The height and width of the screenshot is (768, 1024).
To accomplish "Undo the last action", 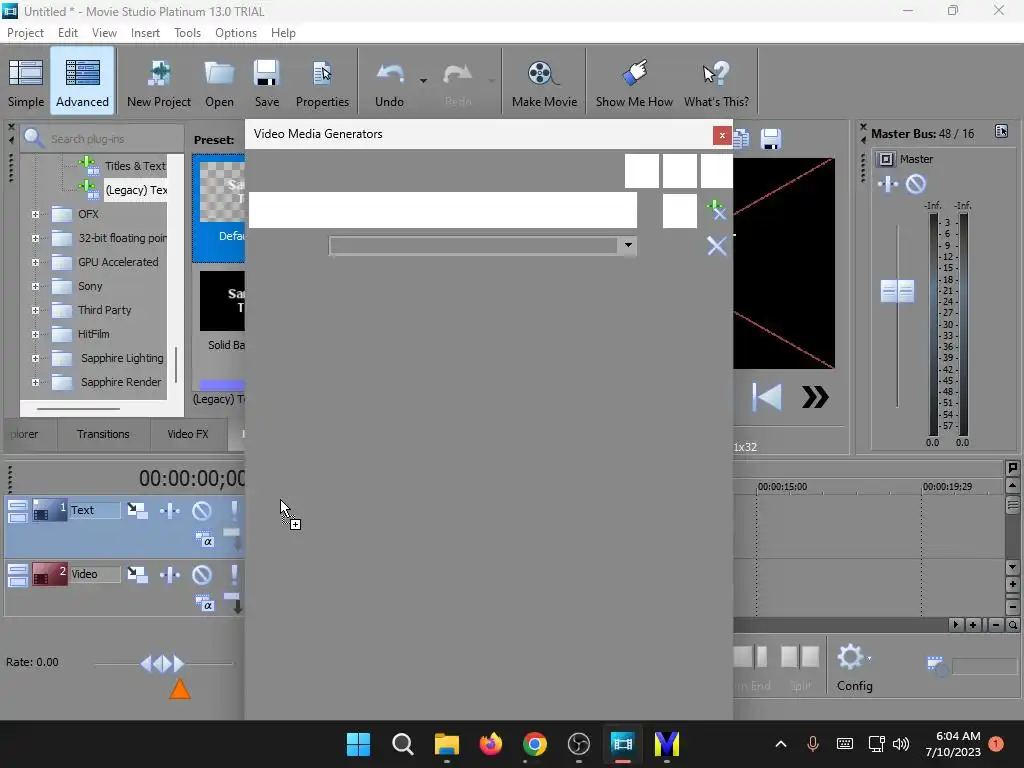I will click(389, 82).
